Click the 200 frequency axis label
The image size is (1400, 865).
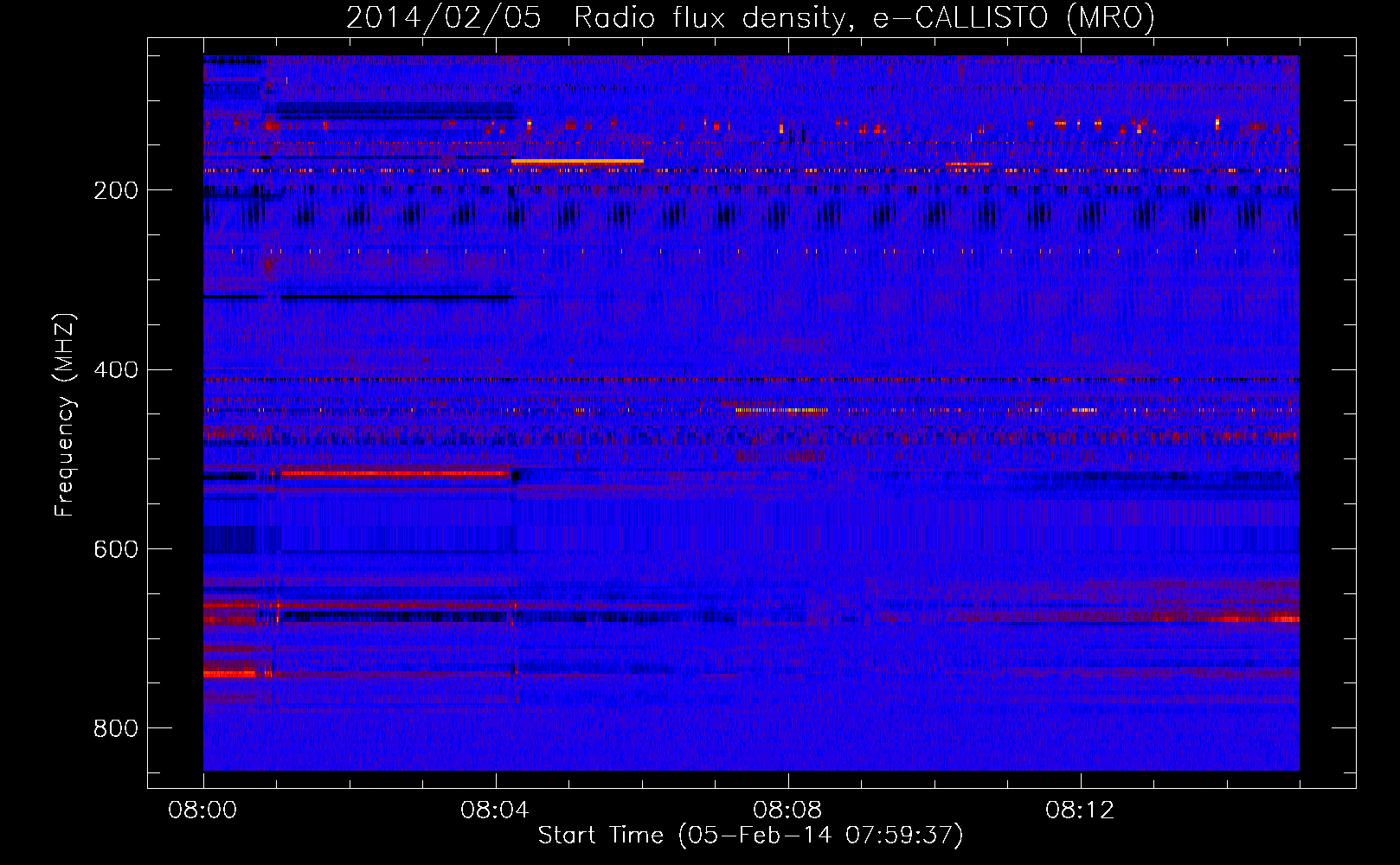(115, 190)
